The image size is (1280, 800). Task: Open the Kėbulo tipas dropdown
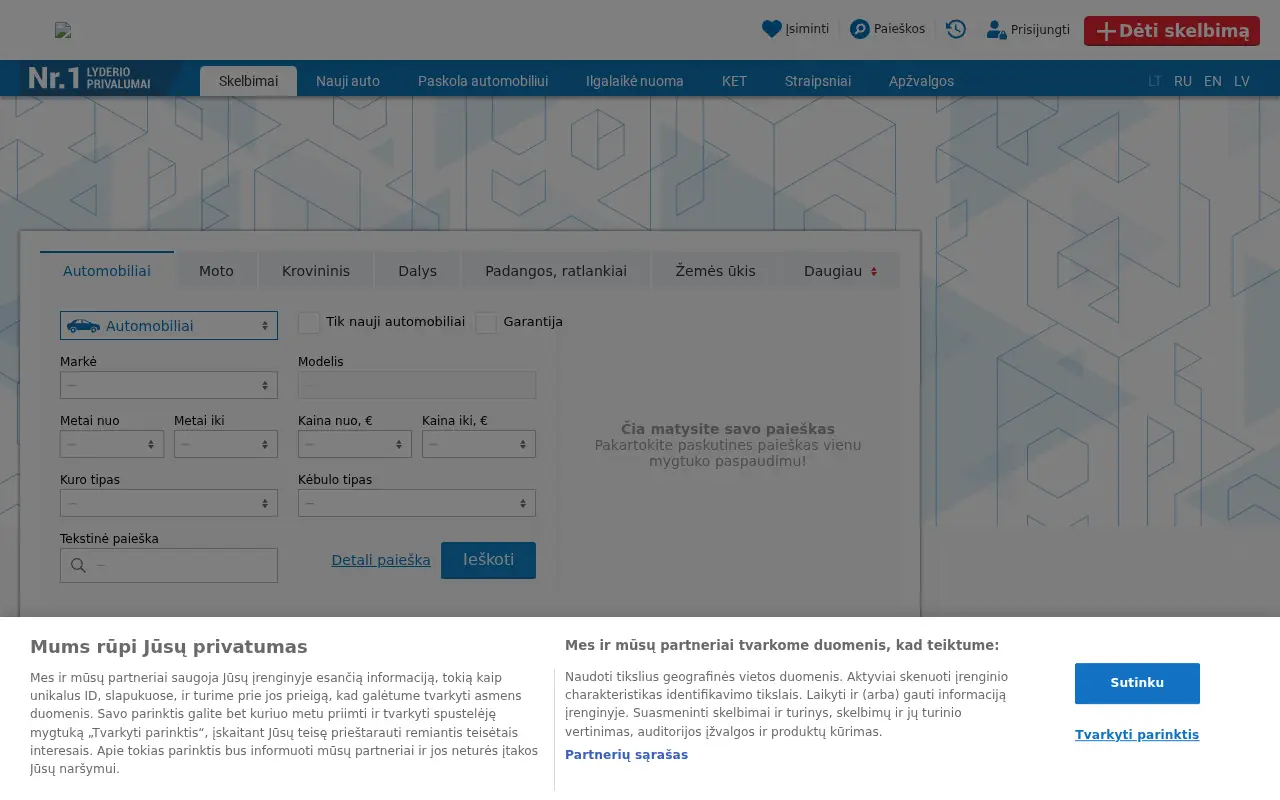pyautogui.click(x=417, y=503)
